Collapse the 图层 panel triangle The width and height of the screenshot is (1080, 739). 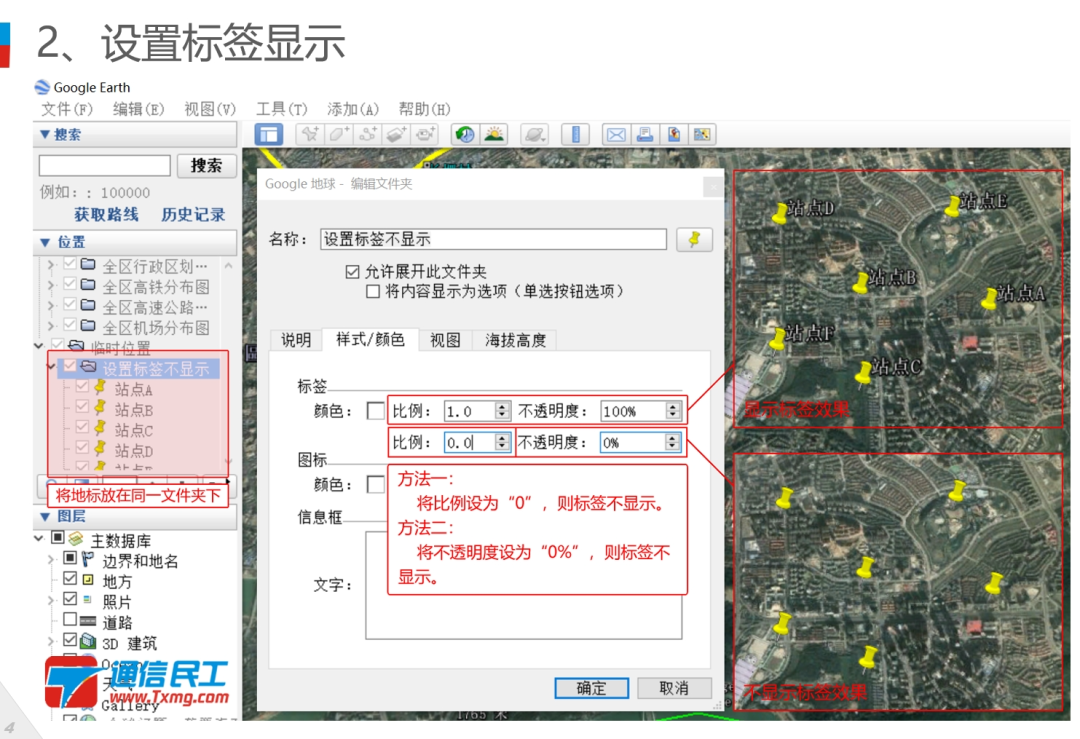pyautogui.click(x=45, y=517)
